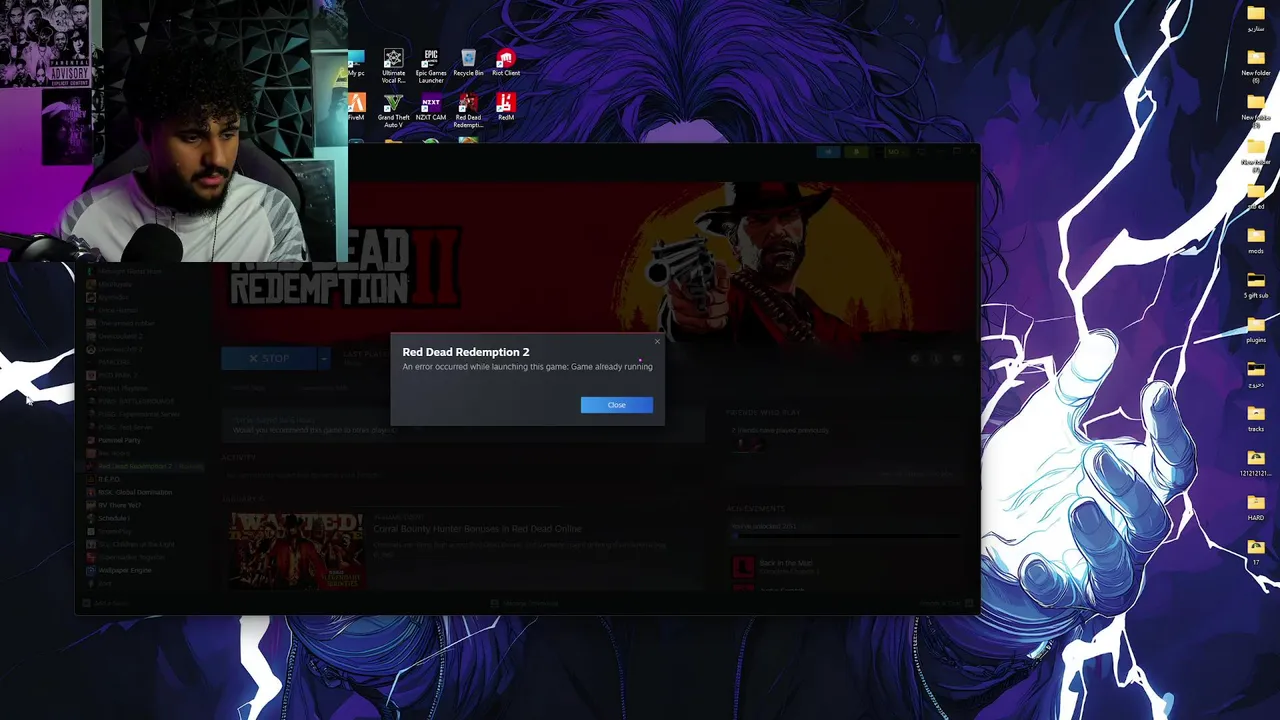Open Riot Client desktop shortcut
The width and height of the screenshot is (1280, 720).
[506, 63]
